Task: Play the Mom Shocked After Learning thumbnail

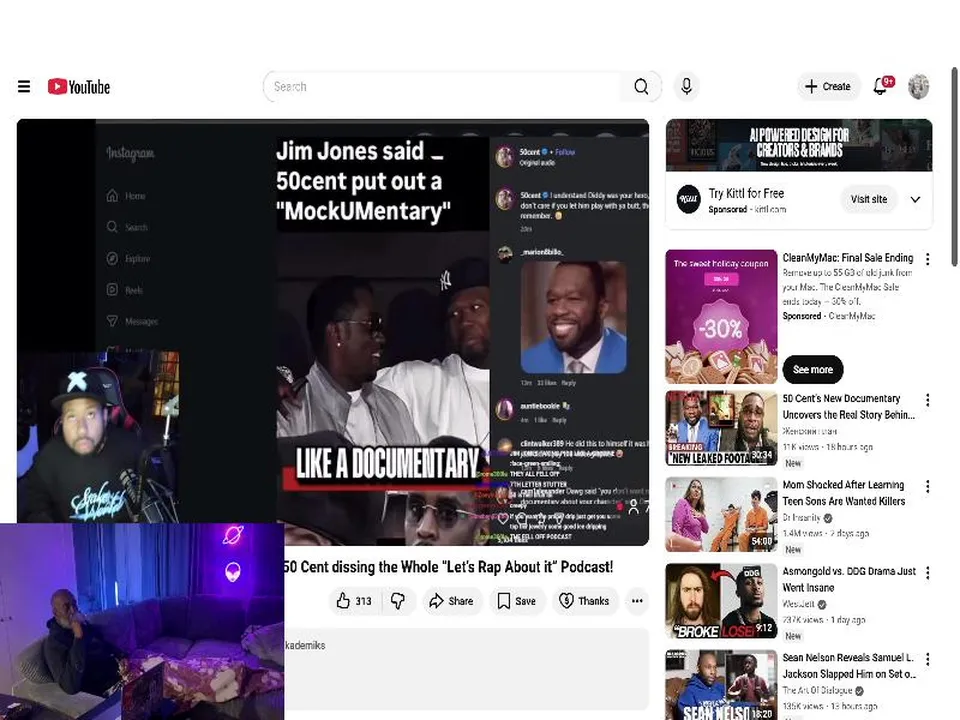Action: coord(721,515)
